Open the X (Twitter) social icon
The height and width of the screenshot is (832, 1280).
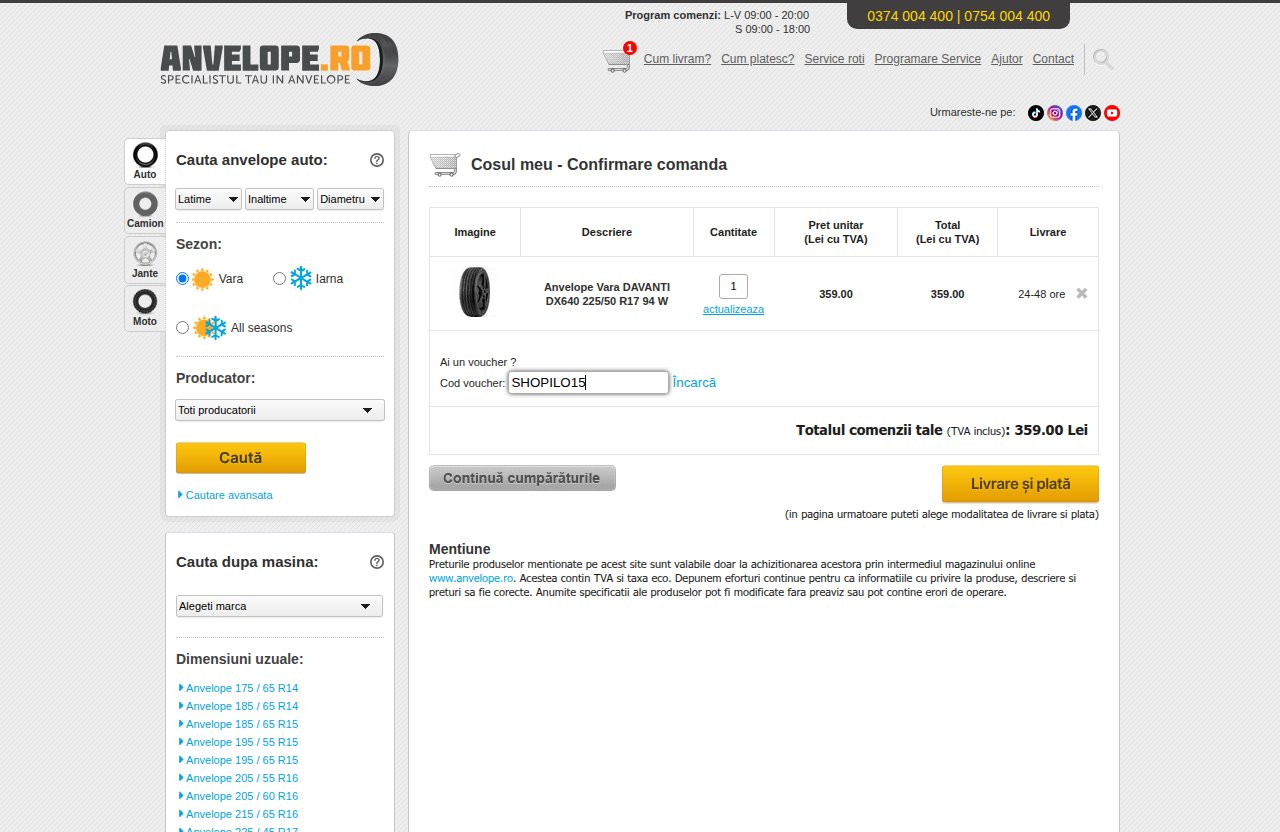pos(1093,113)
